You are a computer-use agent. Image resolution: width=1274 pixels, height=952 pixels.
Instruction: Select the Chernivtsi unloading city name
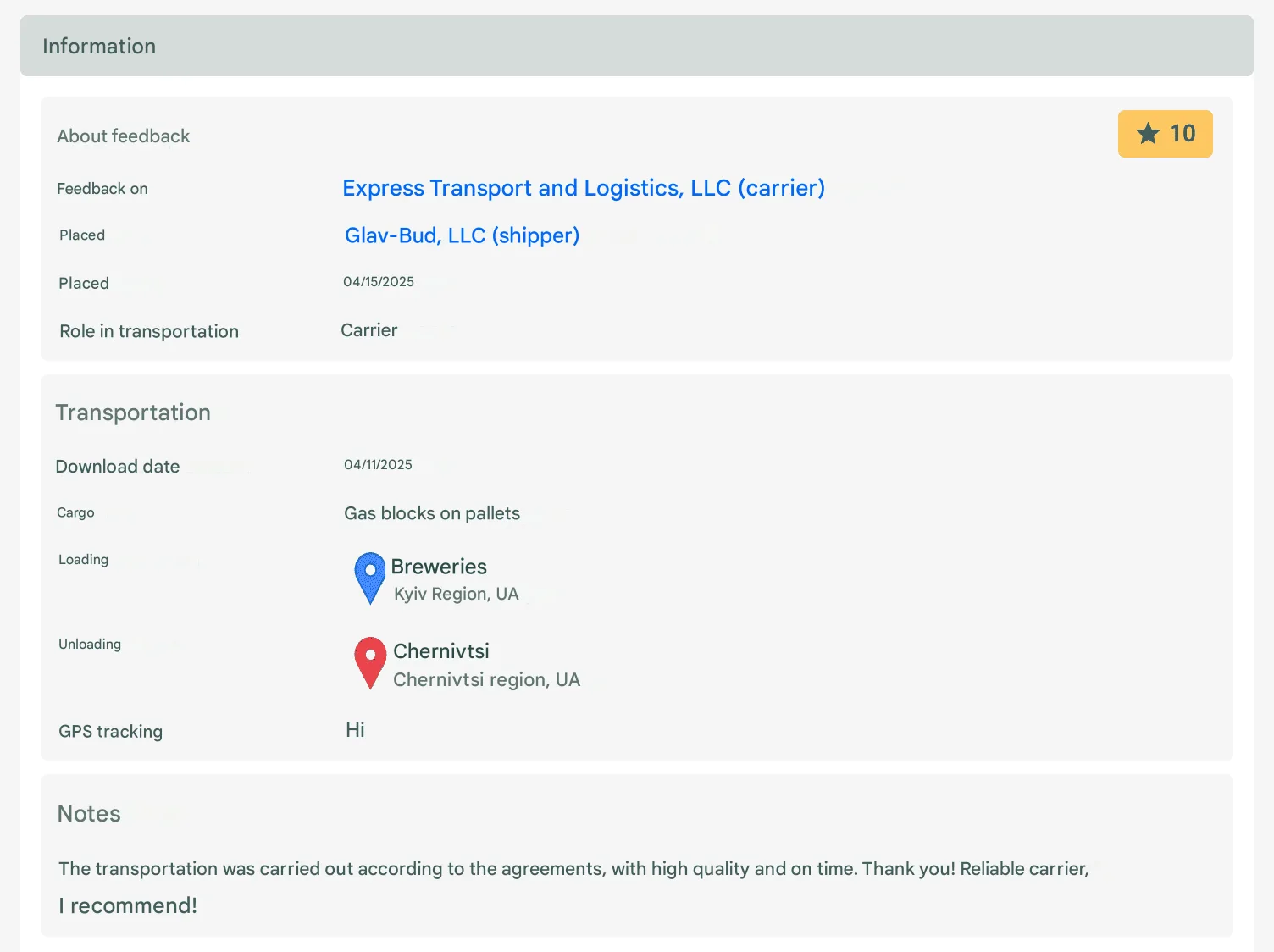coord(441,651)
